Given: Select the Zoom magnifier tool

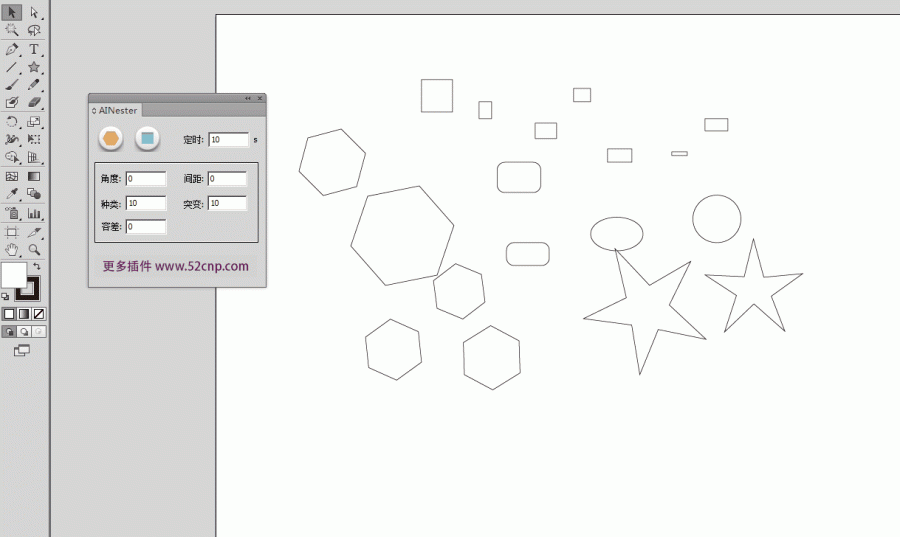Looking at the screenshot, I should [x=34, y=250].
